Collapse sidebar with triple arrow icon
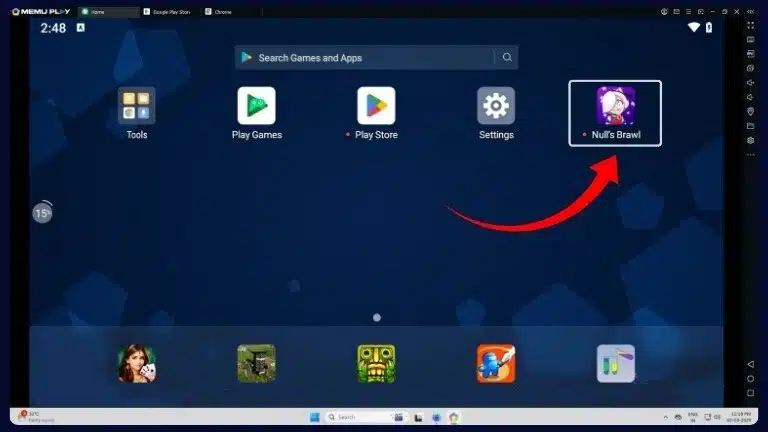 [750, 12]
